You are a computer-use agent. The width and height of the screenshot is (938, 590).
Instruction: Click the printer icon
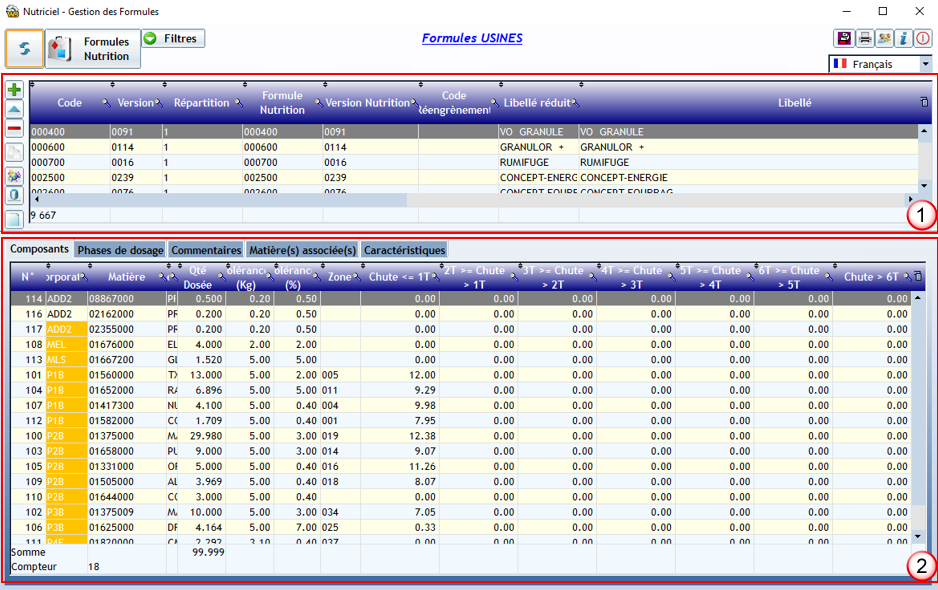pyautogui.click(x=865, y=39)
